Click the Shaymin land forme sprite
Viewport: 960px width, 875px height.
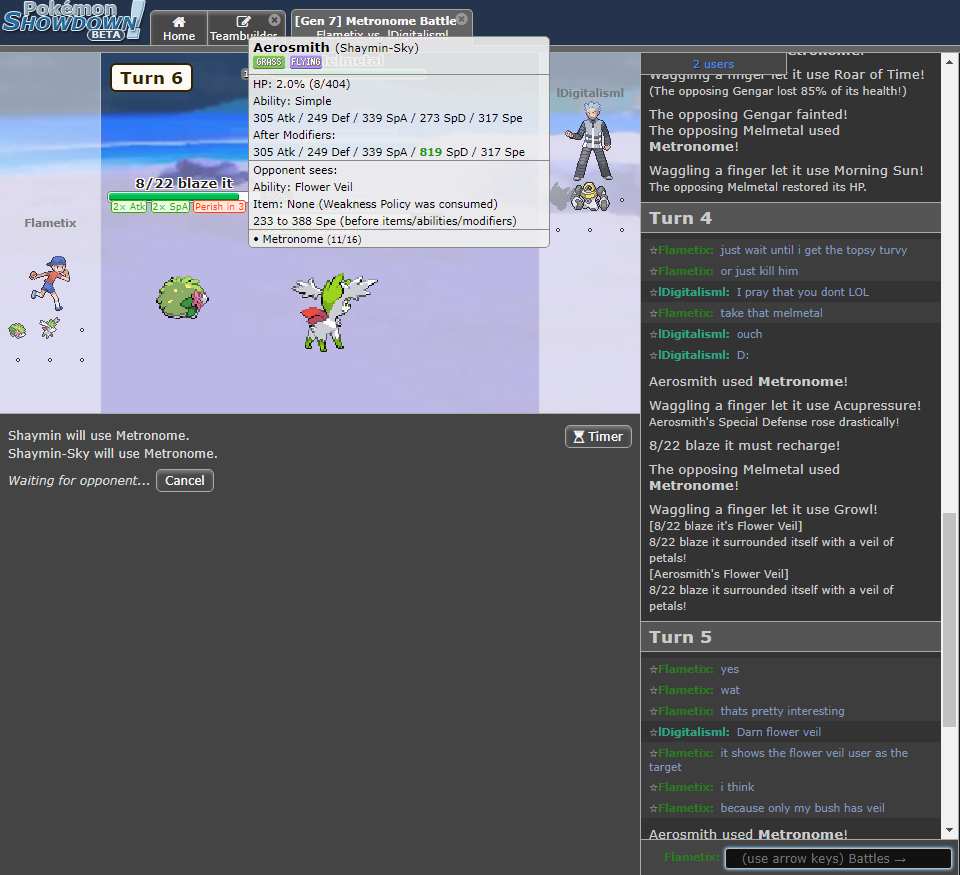(x=182, y=298)
